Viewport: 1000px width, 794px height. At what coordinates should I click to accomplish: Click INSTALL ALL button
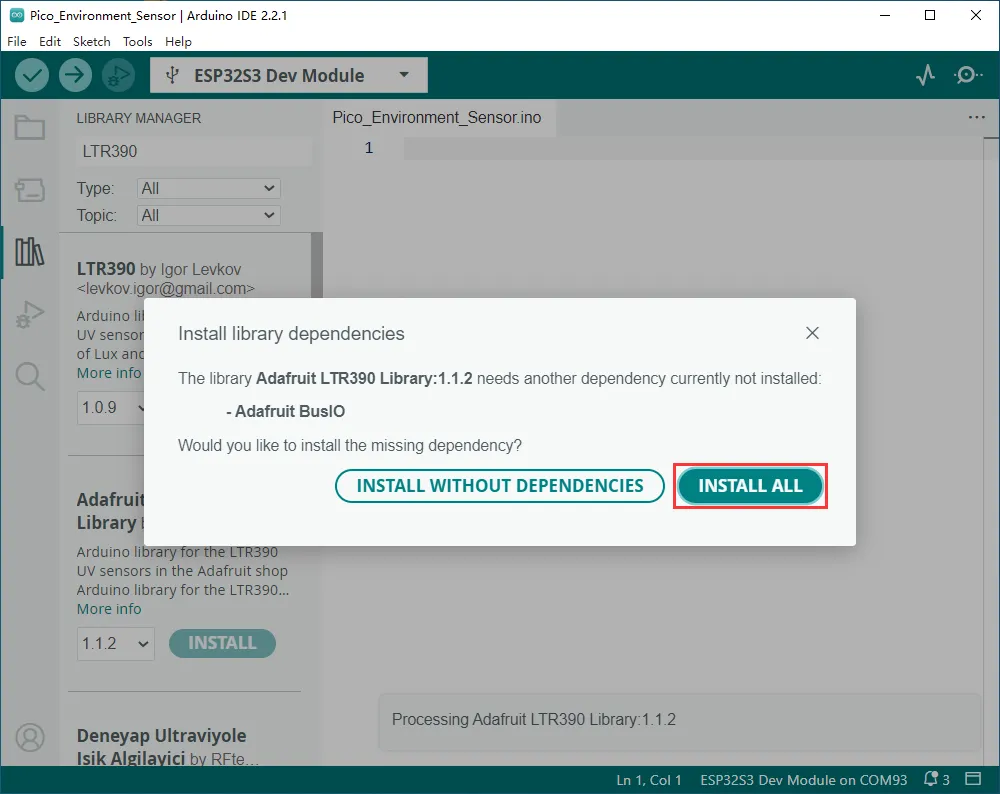[750, 486]
